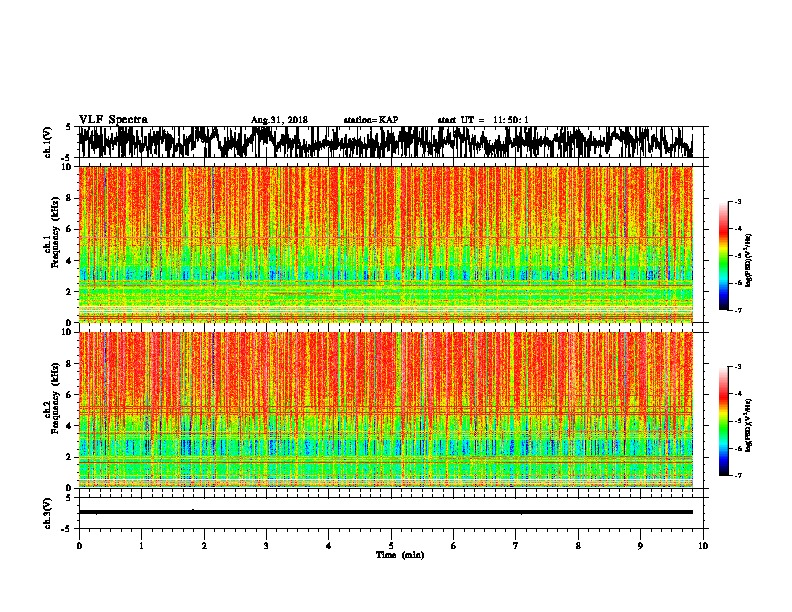Click the time axis tick label "8"
This screenshot has width=792, height=612.
click(578, 546)
